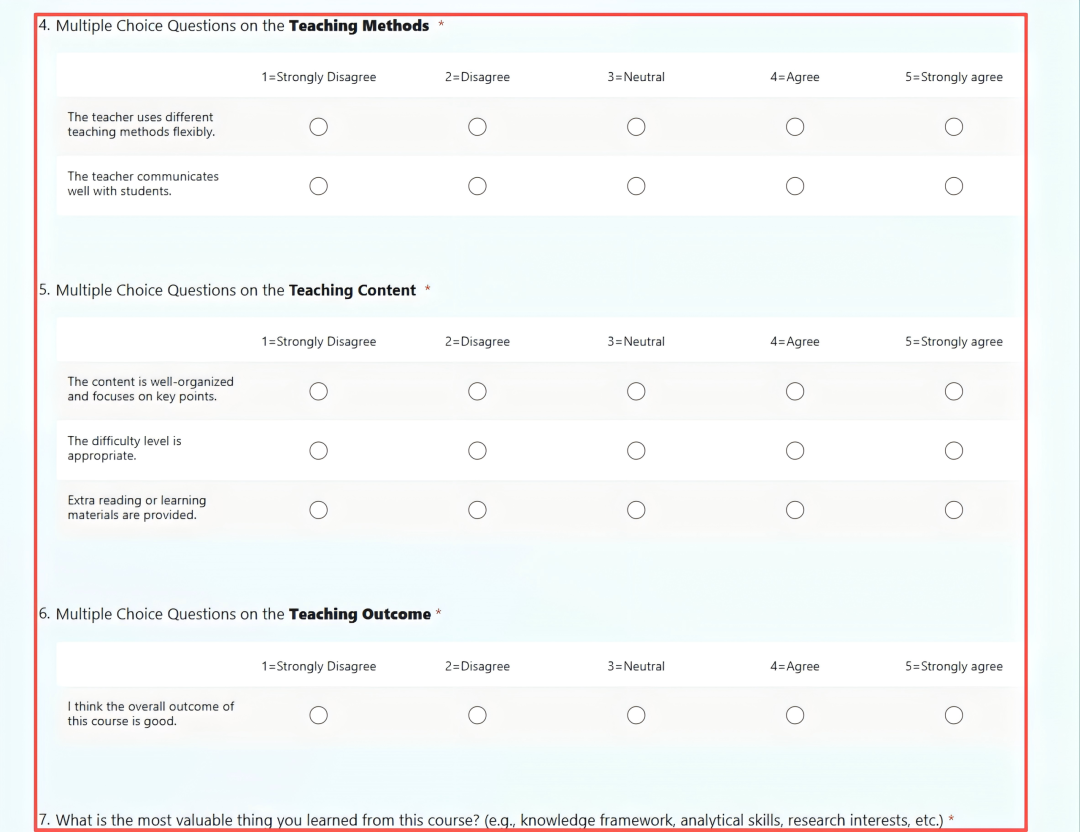Choose Strongly agree for difficulty level appropriate

click(x=954, y=451)
